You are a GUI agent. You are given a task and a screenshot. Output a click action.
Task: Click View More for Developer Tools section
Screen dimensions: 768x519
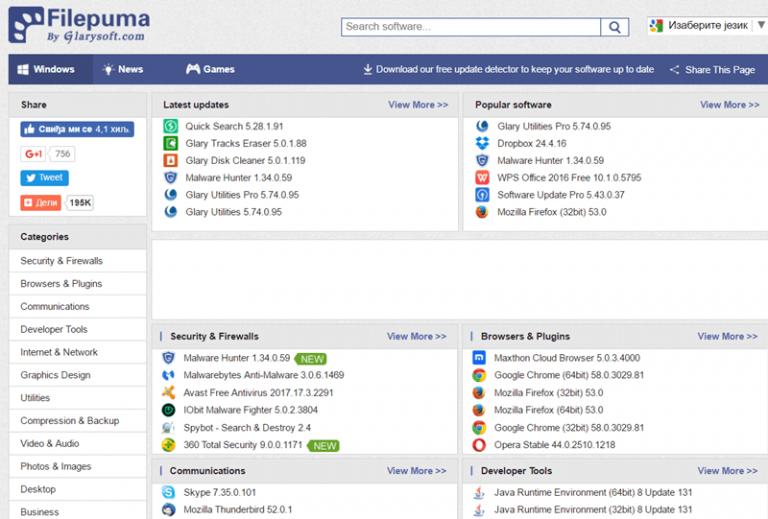(728, 471)
